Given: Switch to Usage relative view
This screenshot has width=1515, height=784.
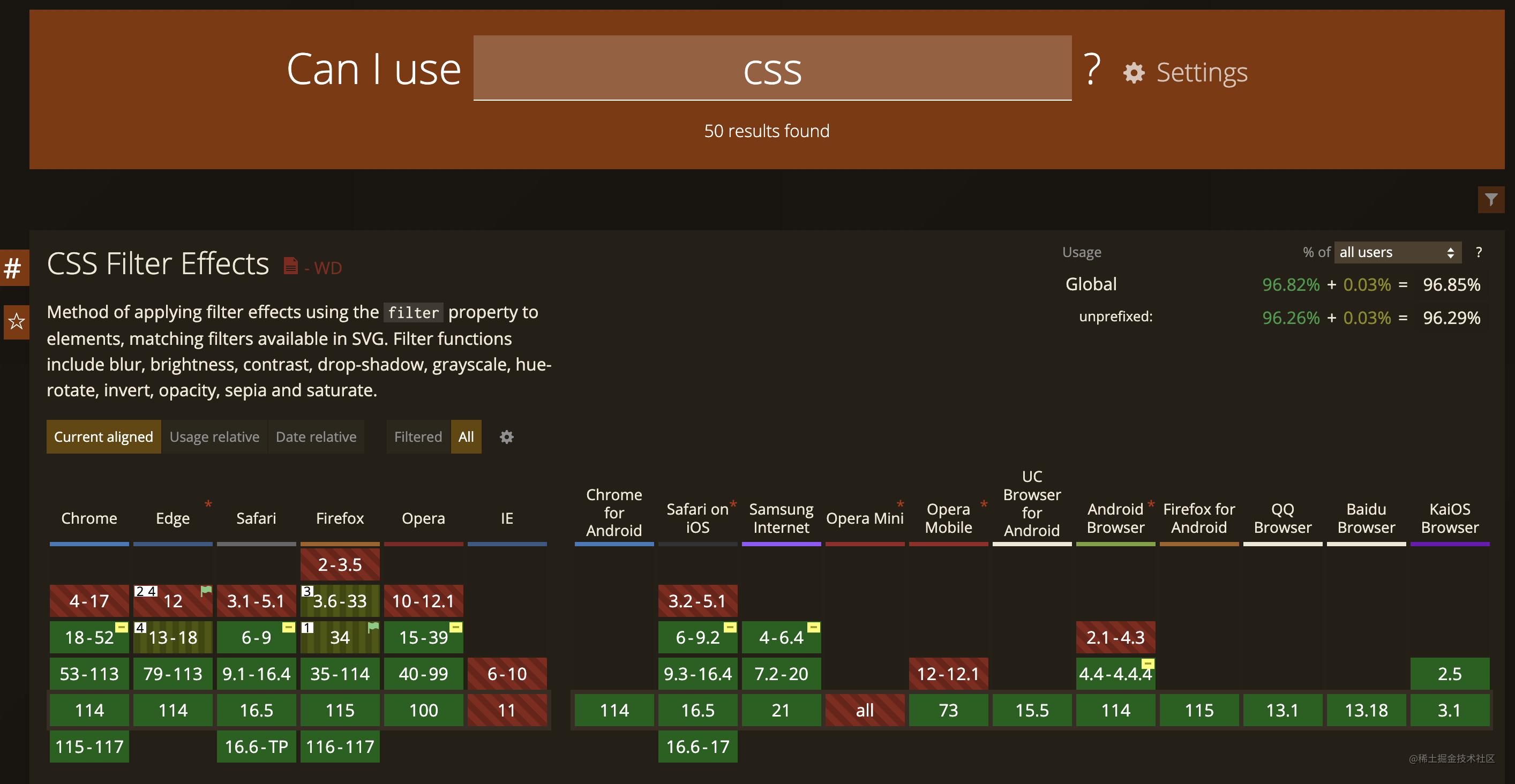Looking at the screenshot, I should tap(214, 436).
